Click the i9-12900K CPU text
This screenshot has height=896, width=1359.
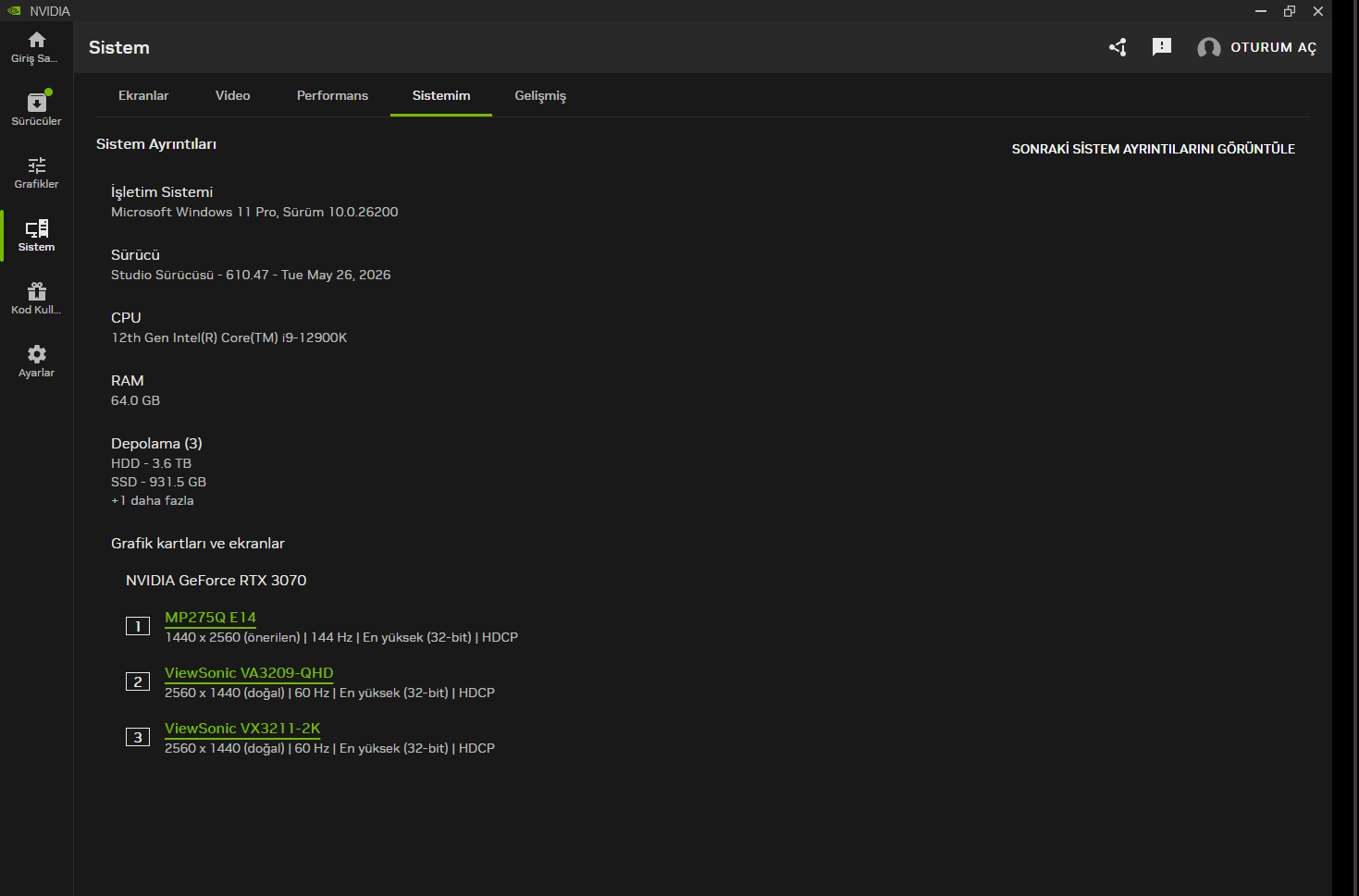229,338
